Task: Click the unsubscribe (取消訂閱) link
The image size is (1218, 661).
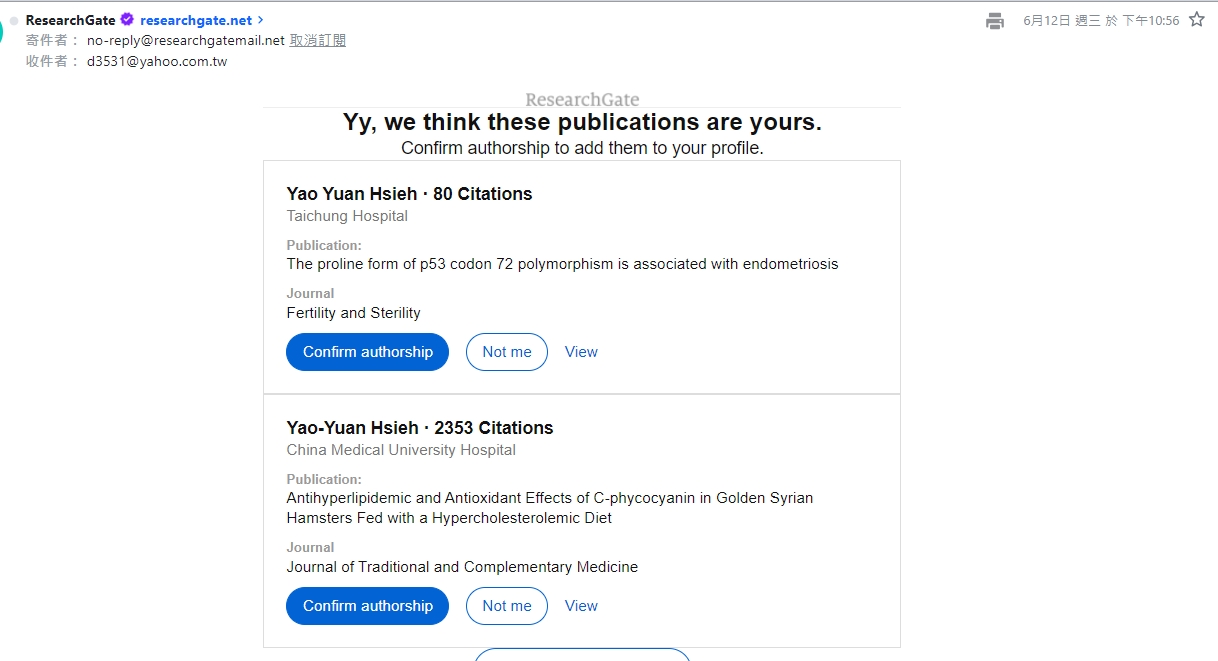Action: pyautogui.click(x=318, y=41)
